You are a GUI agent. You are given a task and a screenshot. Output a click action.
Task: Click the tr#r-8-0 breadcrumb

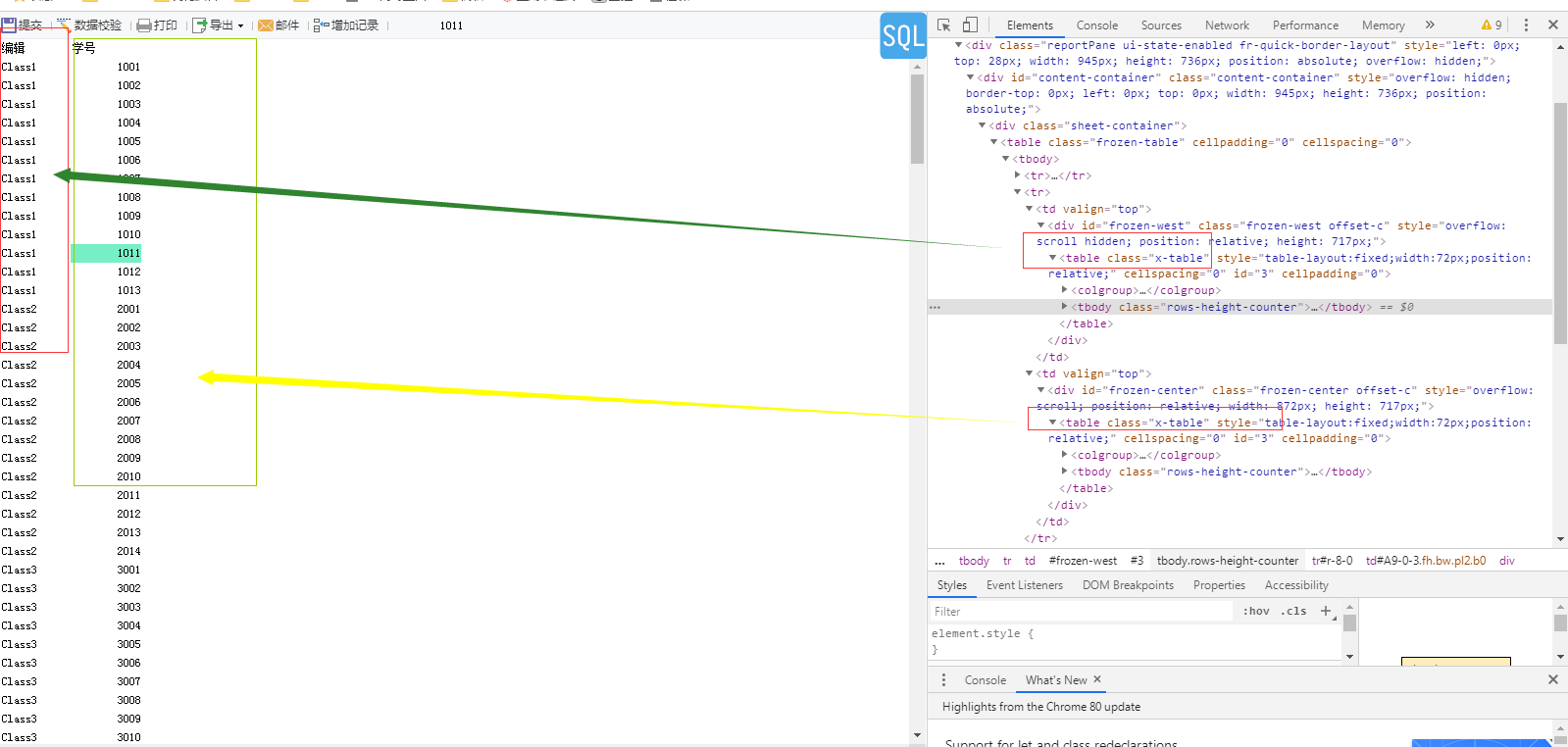(1332, 561)
